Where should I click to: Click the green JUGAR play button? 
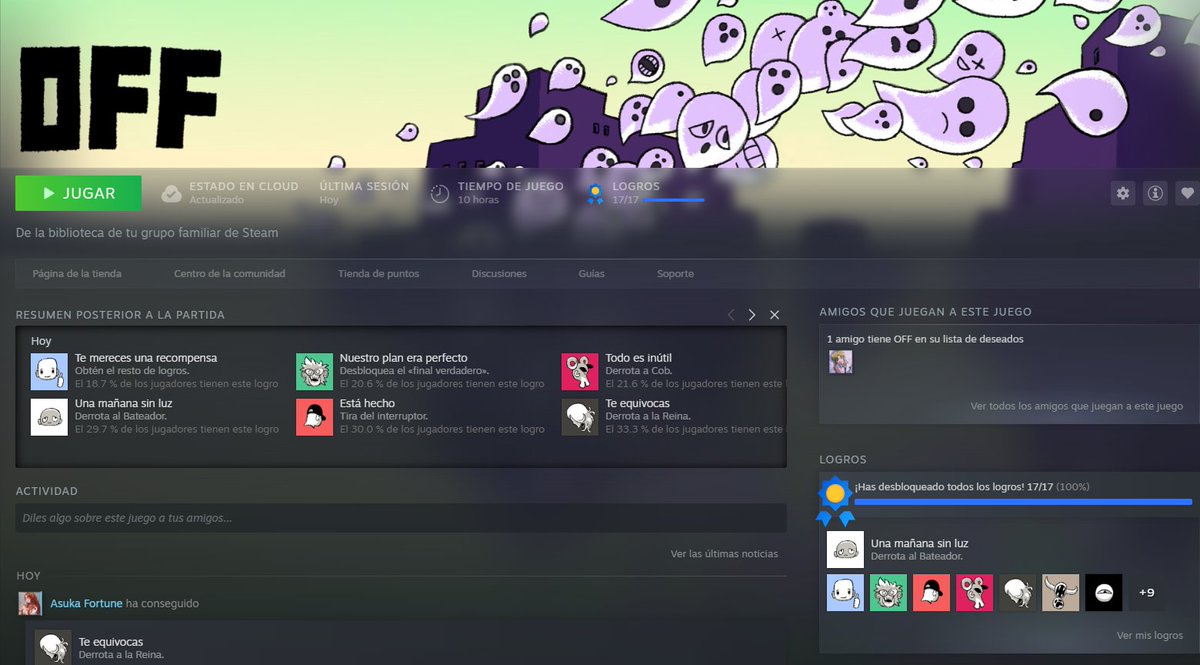78,193
